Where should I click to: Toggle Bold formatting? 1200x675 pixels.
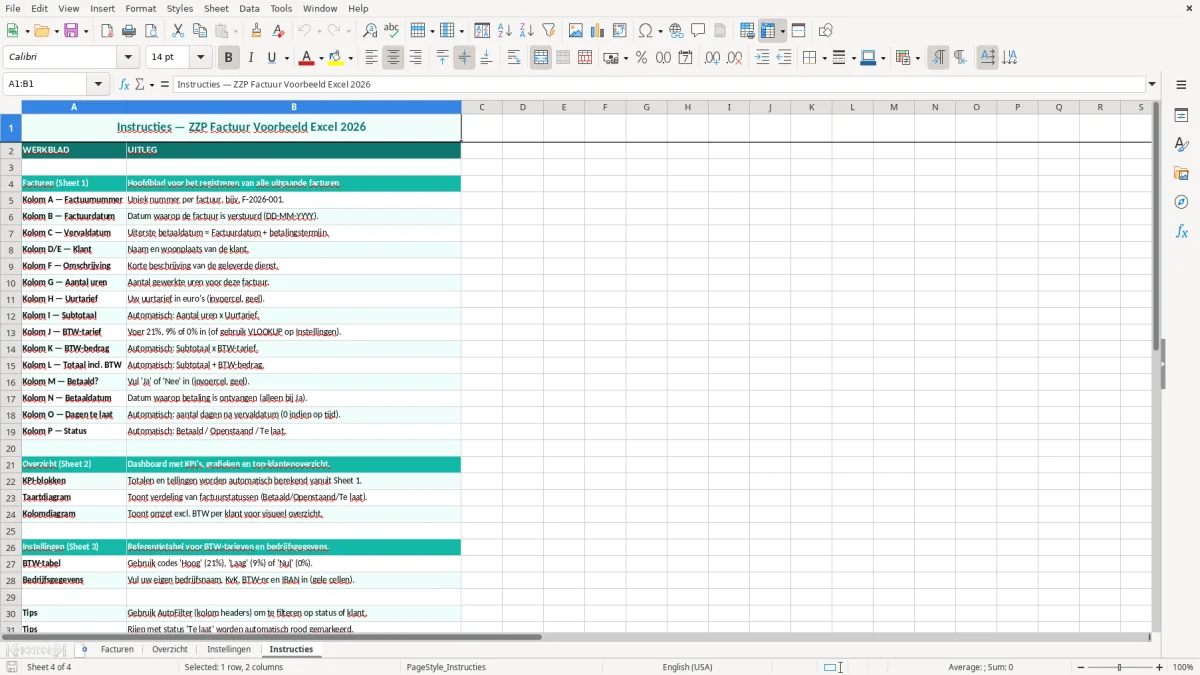click(x=228, y=58)
